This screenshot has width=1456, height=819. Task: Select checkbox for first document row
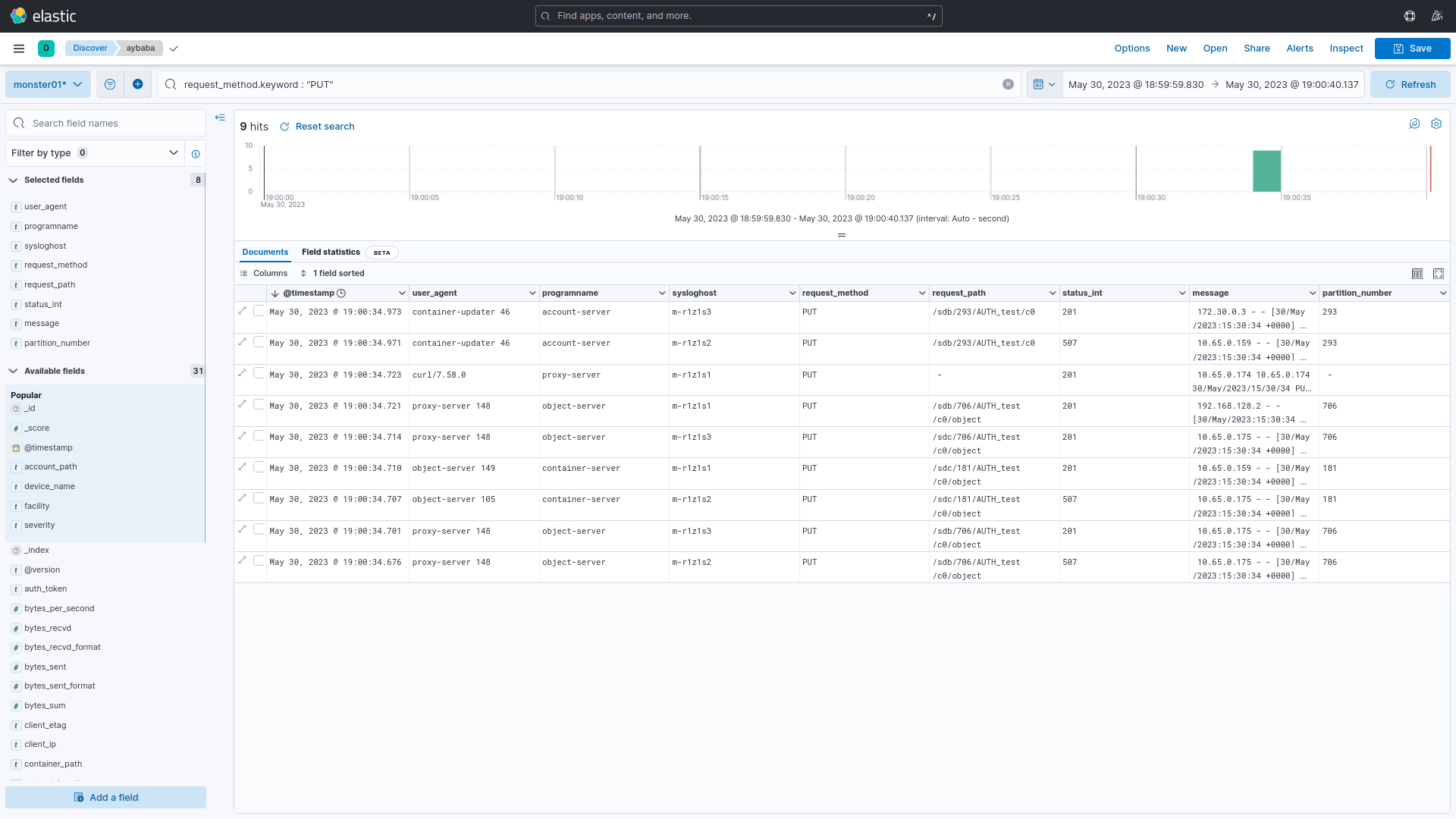point(259,311)
